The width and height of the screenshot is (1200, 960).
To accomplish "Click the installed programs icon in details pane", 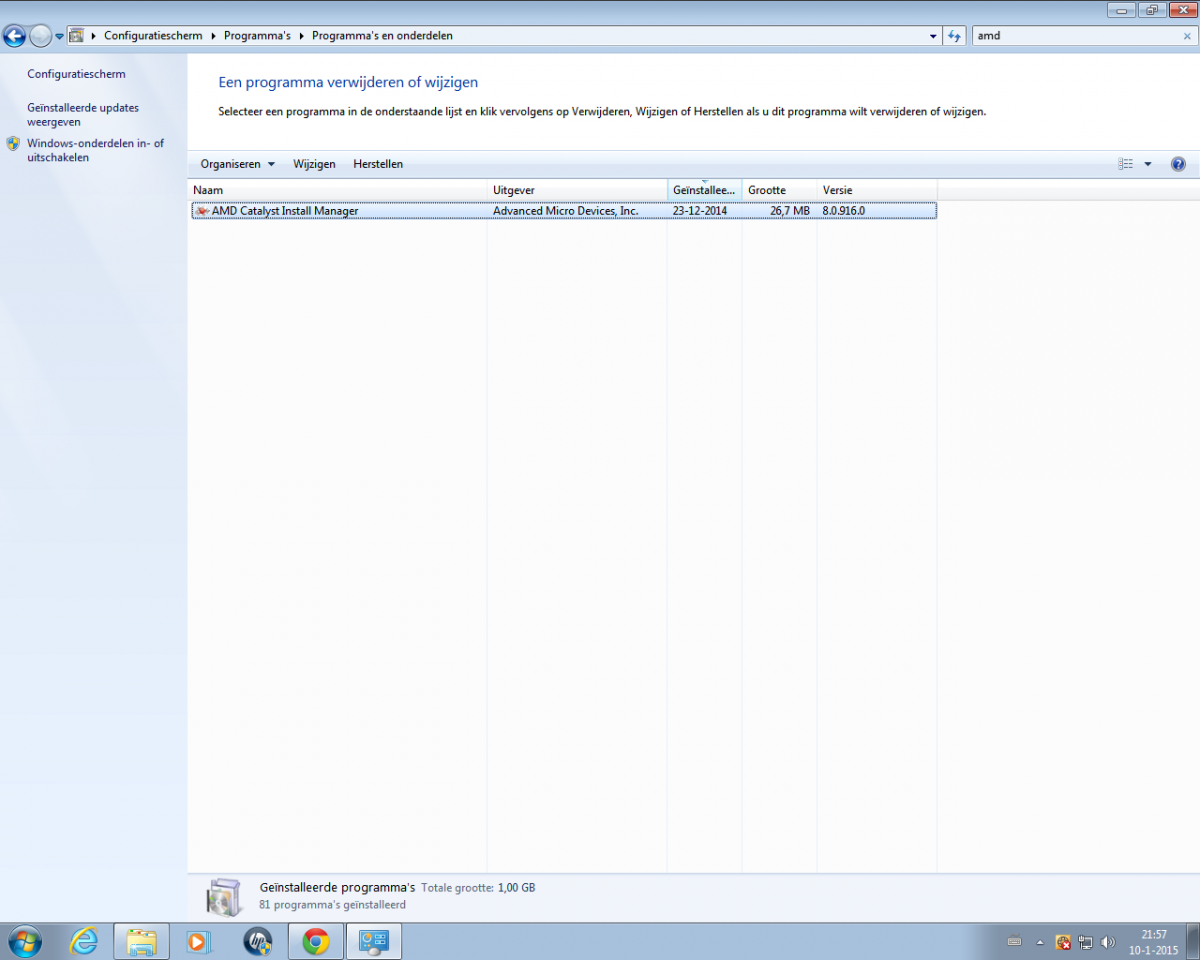I will tap(224, 896).
